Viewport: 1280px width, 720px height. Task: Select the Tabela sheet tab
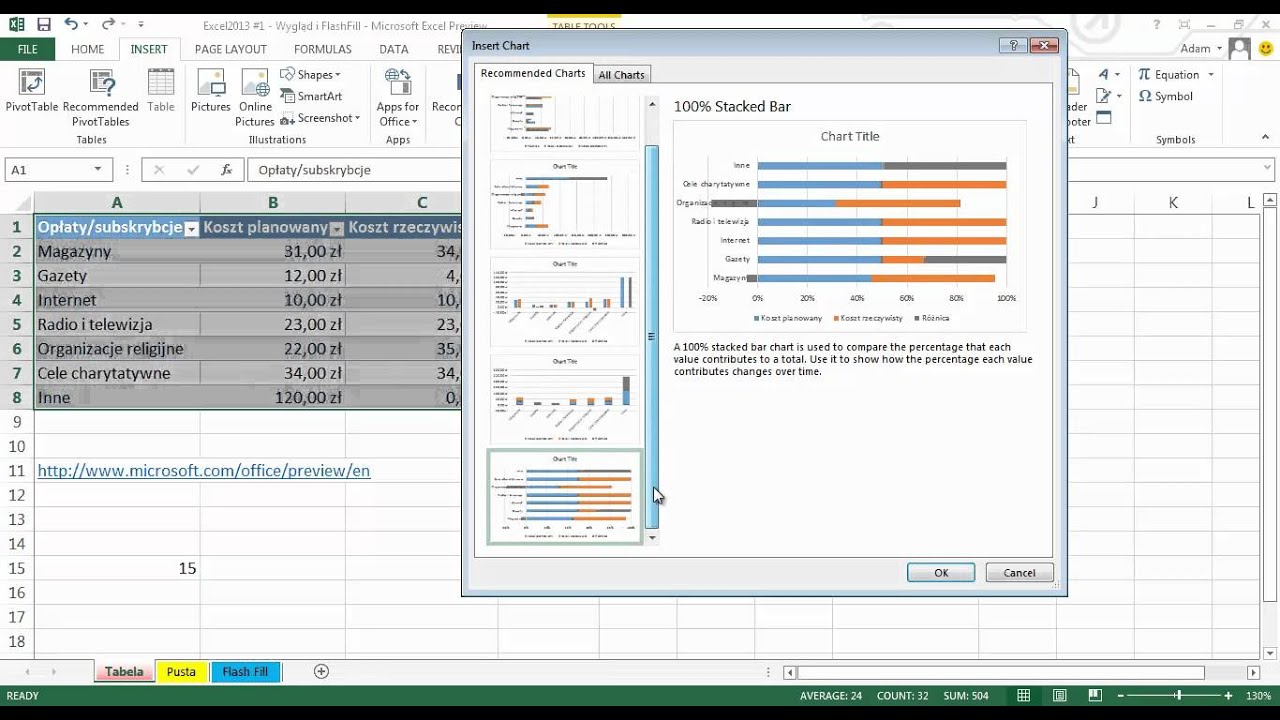tap(124, 672)
